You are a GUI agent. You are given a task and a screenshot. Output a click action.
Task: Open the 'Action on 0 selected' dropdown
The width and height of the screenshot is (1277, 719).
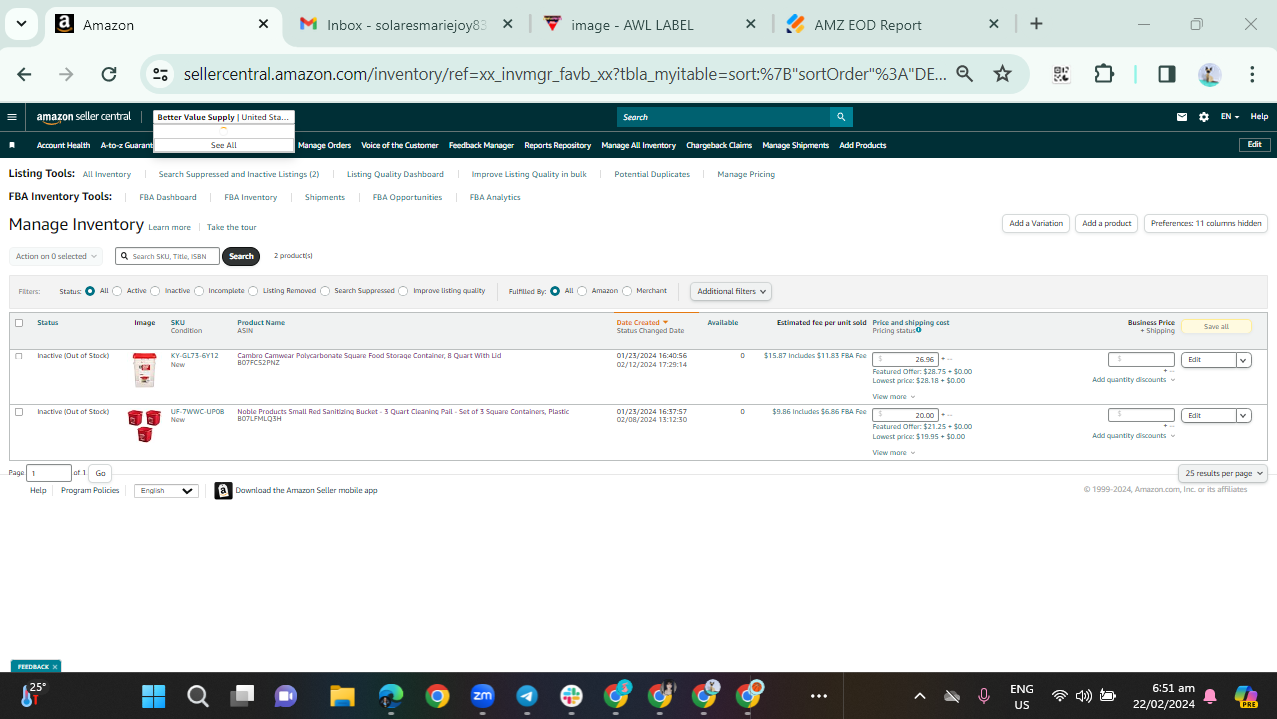(56, 257)
